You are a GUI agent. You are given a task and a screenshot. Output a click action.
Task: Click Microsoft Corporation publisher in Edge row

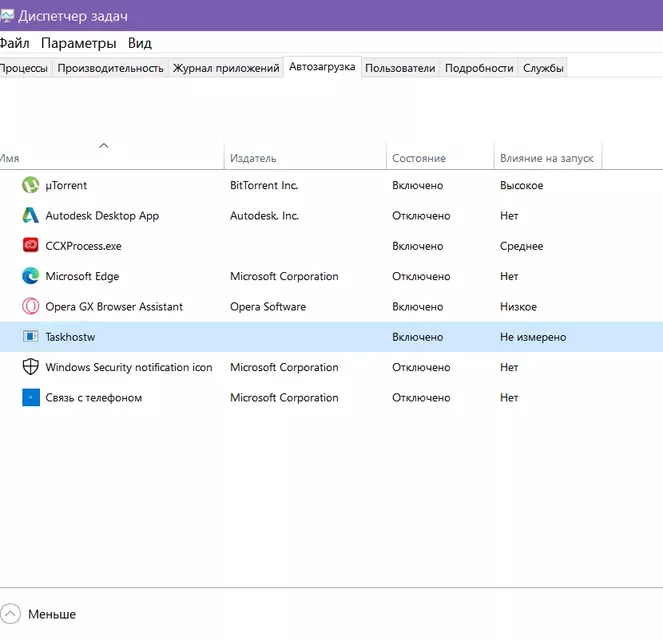[284, 276]
